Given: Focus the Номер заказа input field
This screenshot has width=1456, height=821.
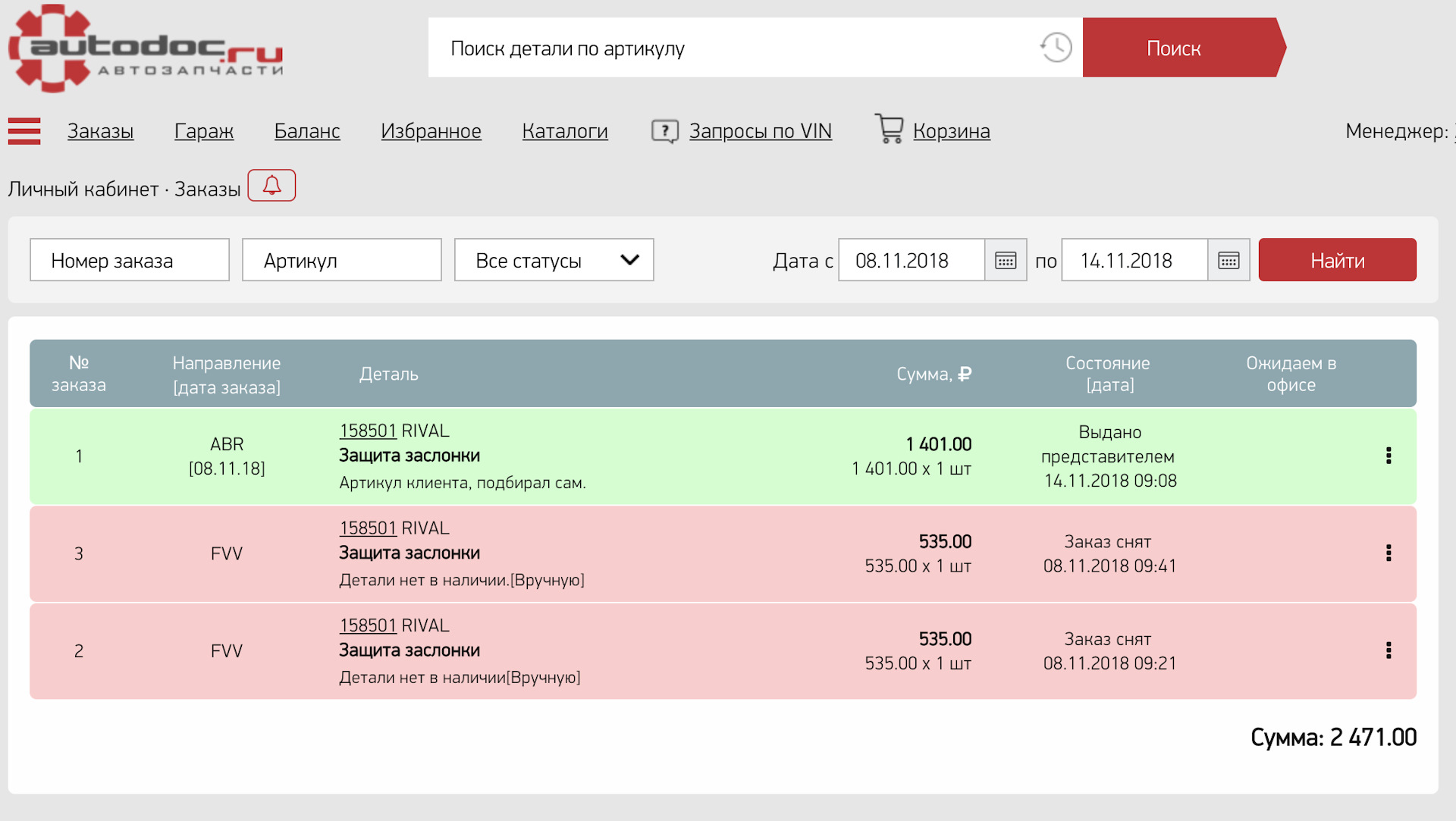Looking at the screenshot, I should [x=130, y=260].
